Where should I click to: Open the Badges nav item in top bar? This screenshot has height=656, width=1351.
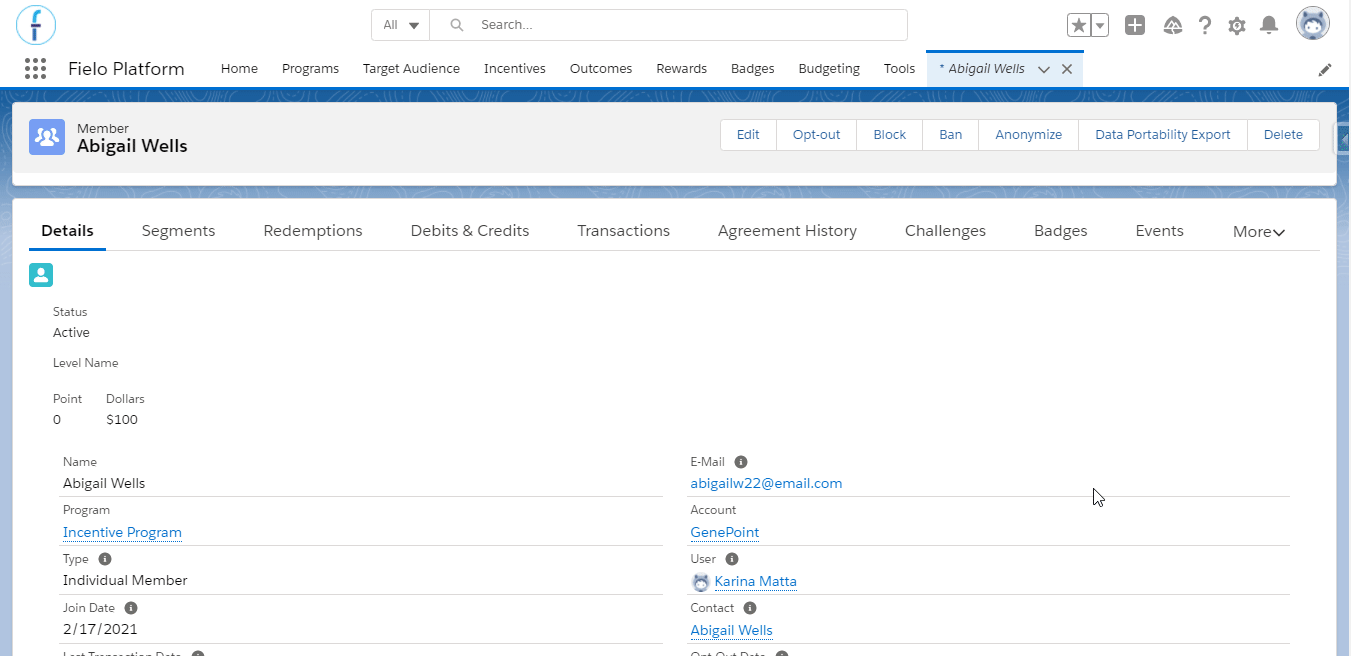pyautogui.click(x=753, y=69)
